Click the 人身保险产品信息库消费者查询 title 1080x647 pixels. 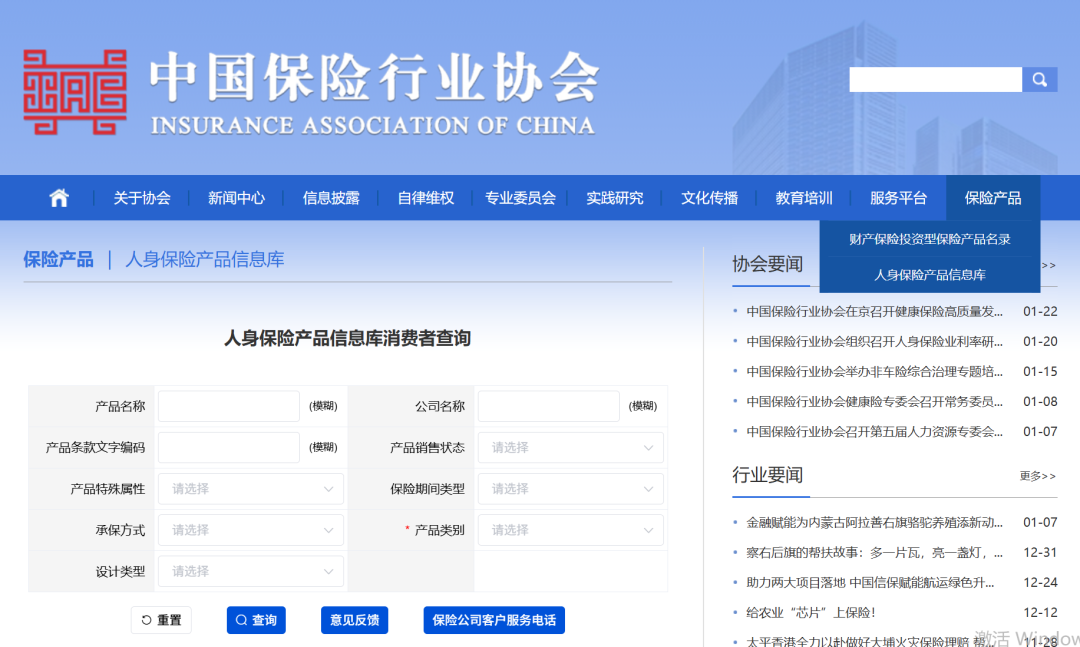347,338
